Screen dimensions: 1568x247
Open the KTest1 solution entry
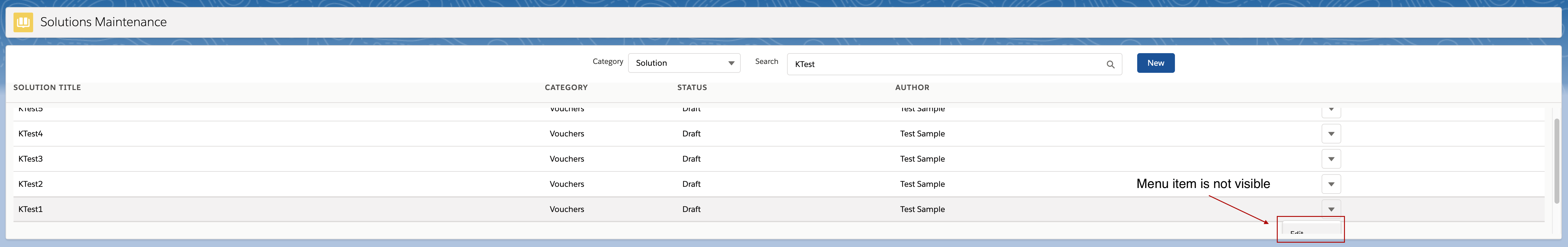click(x=30, y=209)
